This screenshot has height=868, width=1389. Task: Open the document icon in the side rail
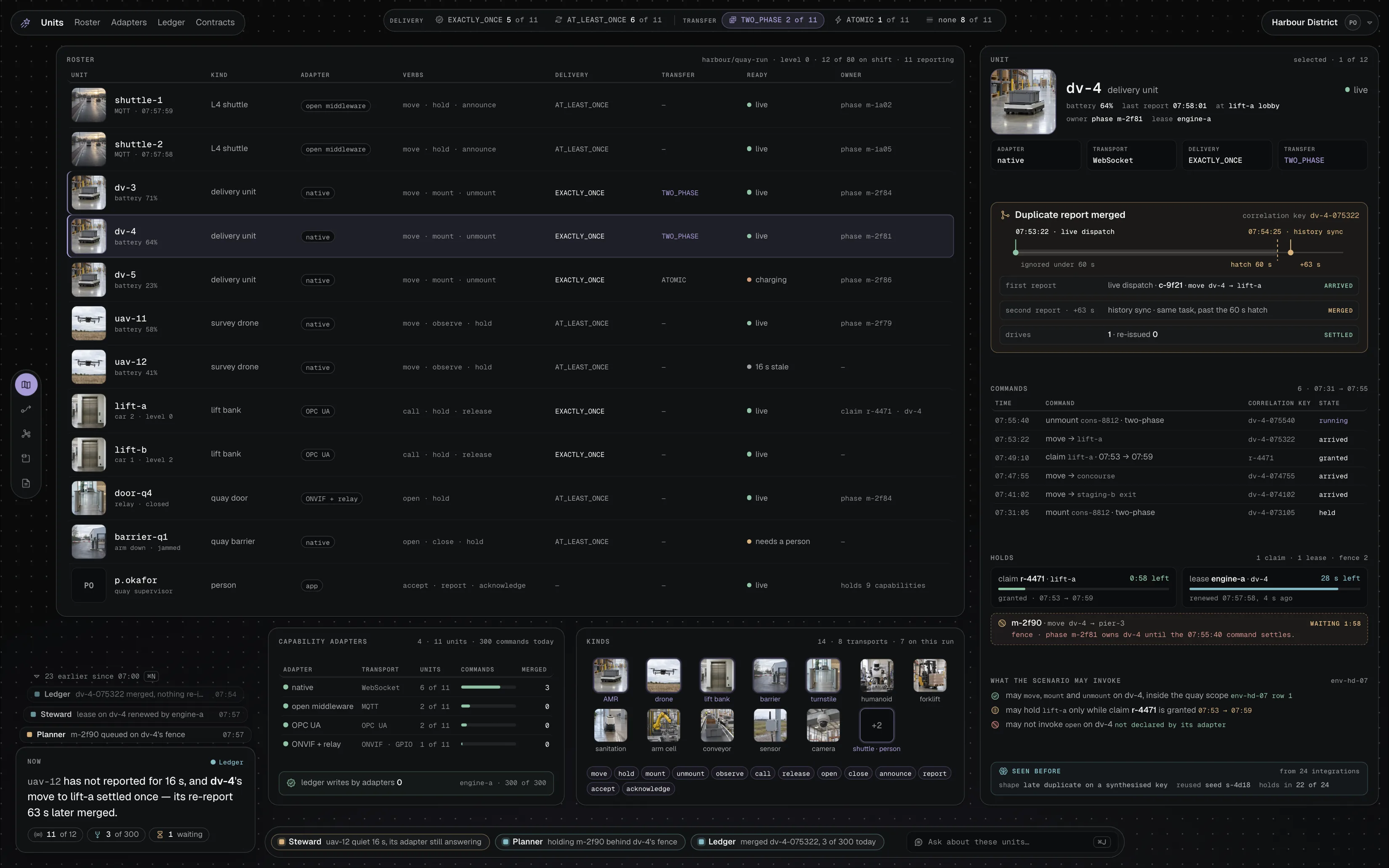point(26,483)
